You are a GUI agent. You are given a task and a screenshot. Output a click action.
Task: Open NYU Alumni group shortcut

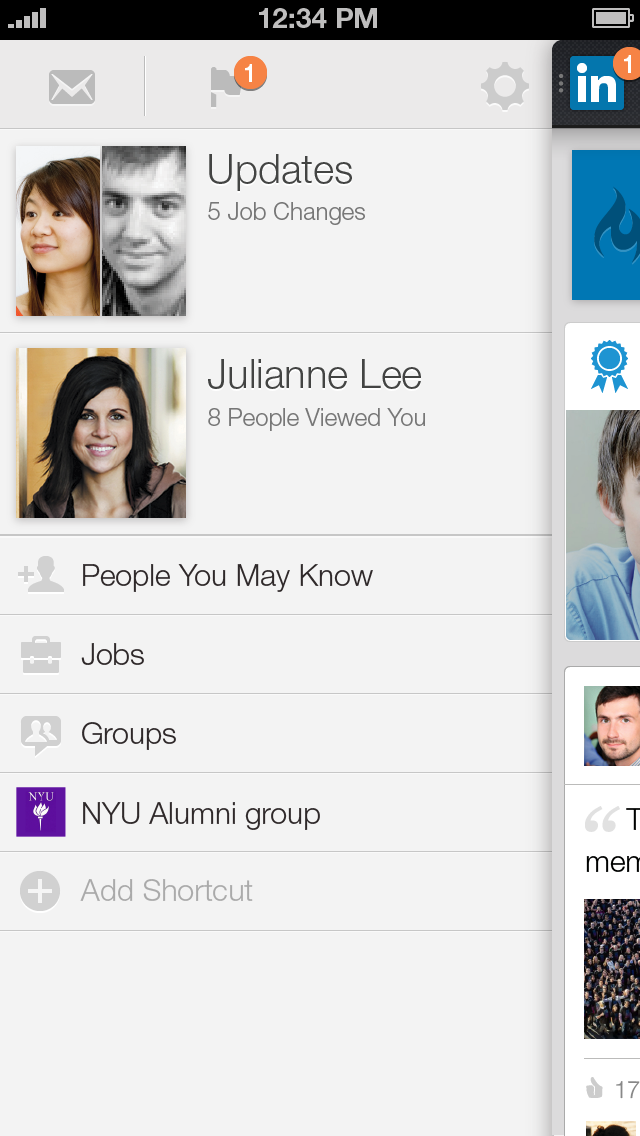(201, 814)
